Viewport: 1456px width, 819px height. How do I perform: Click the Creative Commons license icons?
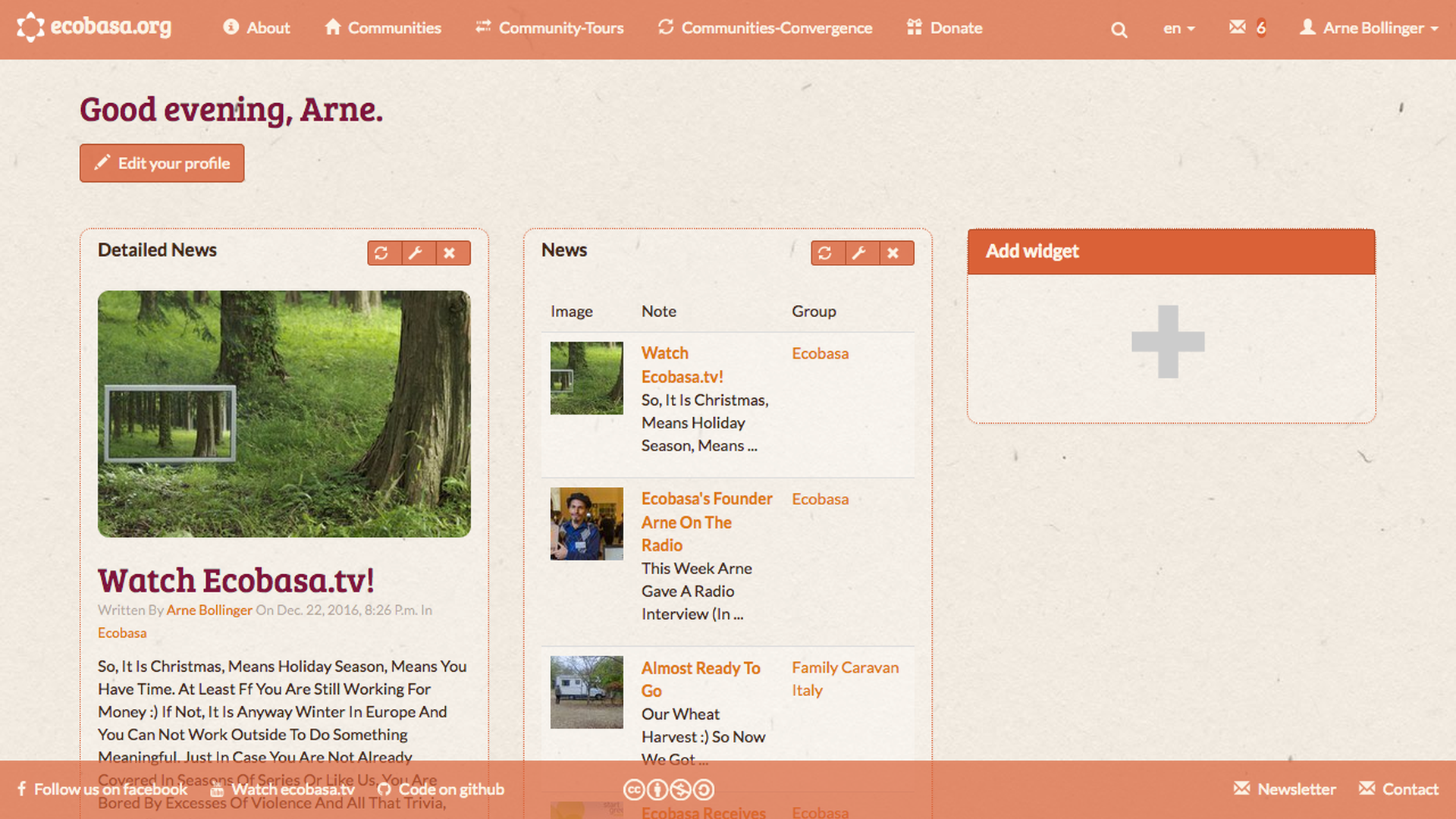click(669, 790)
